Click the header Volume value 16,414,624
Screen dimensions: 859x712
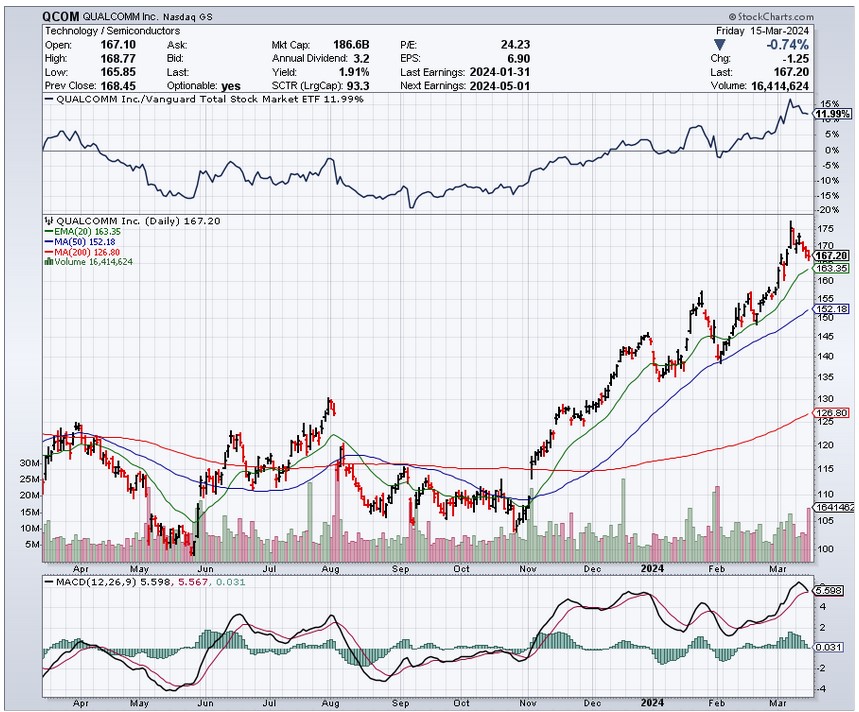click(x=778, y=86)
